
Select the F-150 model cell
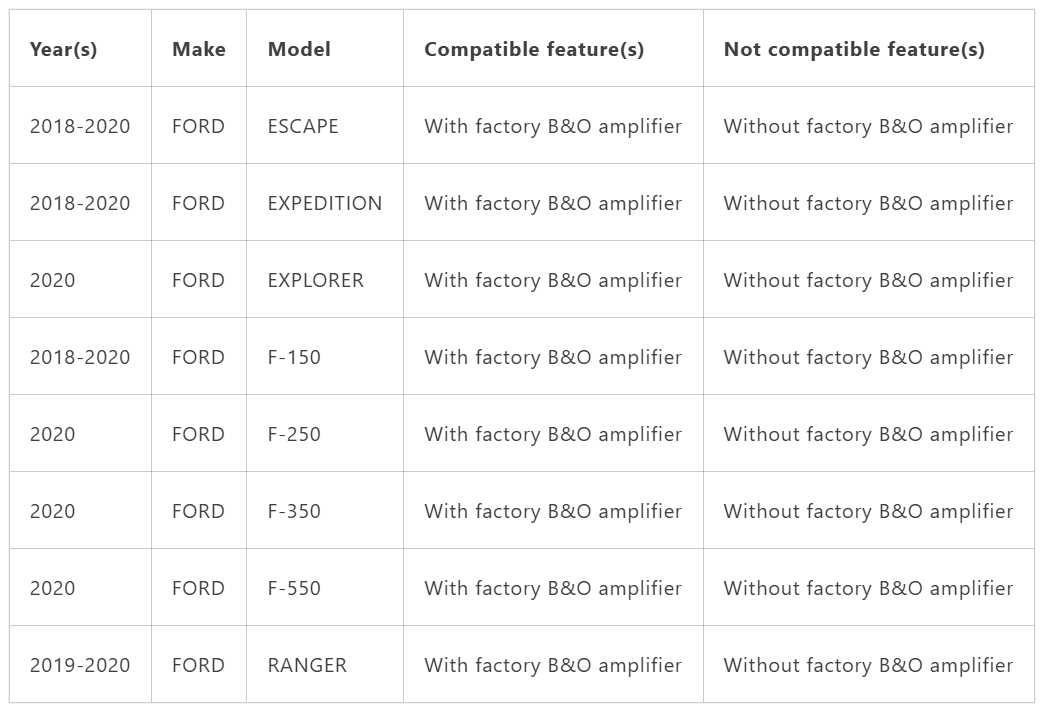(x=294, y=357)
